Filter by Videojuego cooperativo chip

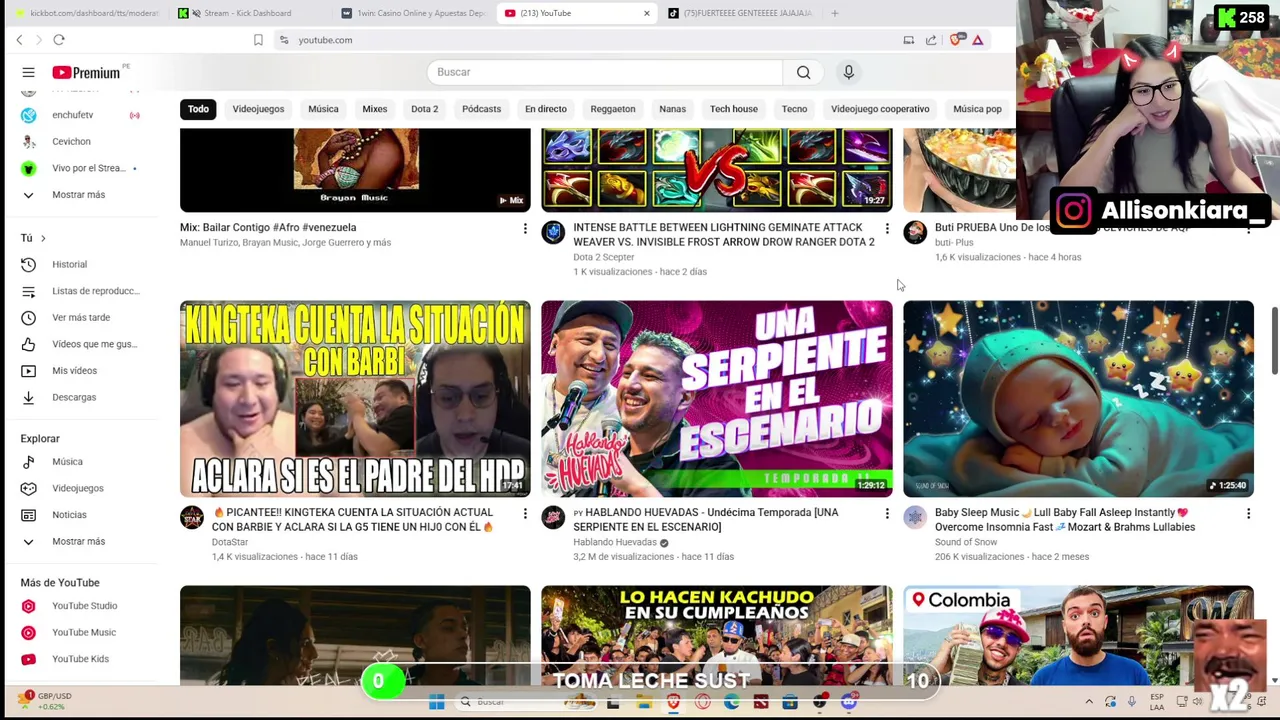coord(880,109)
